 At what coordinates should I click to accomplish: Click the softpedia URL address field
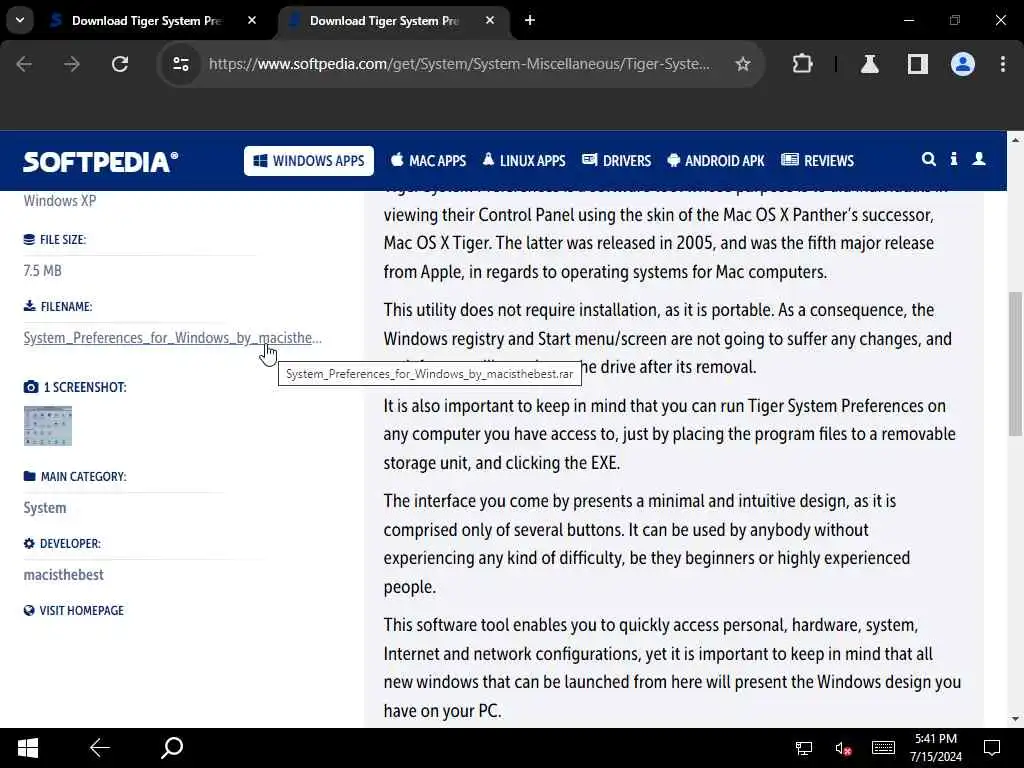(459, 64)
